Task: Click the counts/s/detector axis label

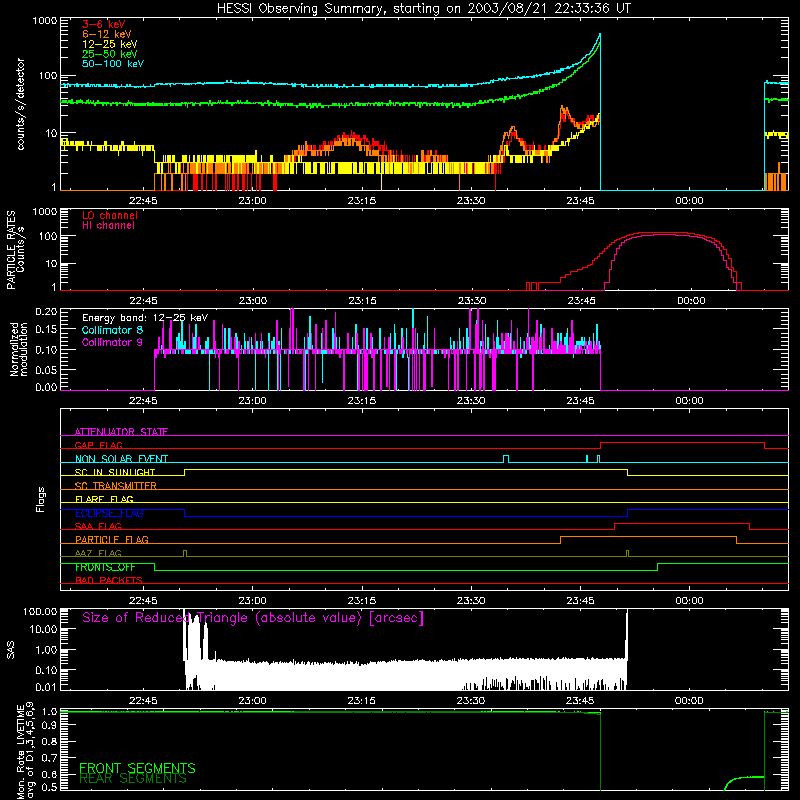Action: [20, 104]
